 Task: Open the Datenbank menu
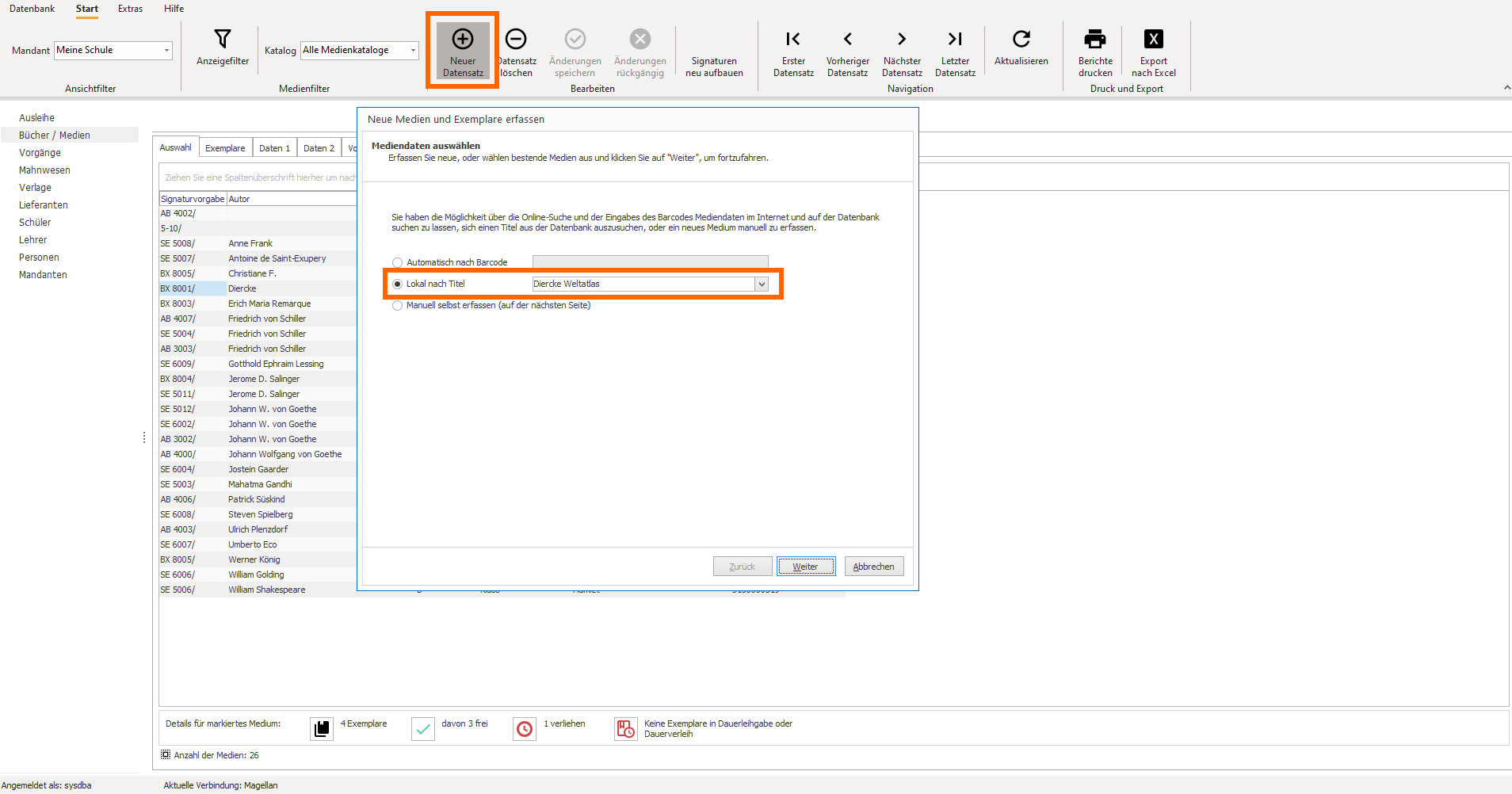click(32, 9)
